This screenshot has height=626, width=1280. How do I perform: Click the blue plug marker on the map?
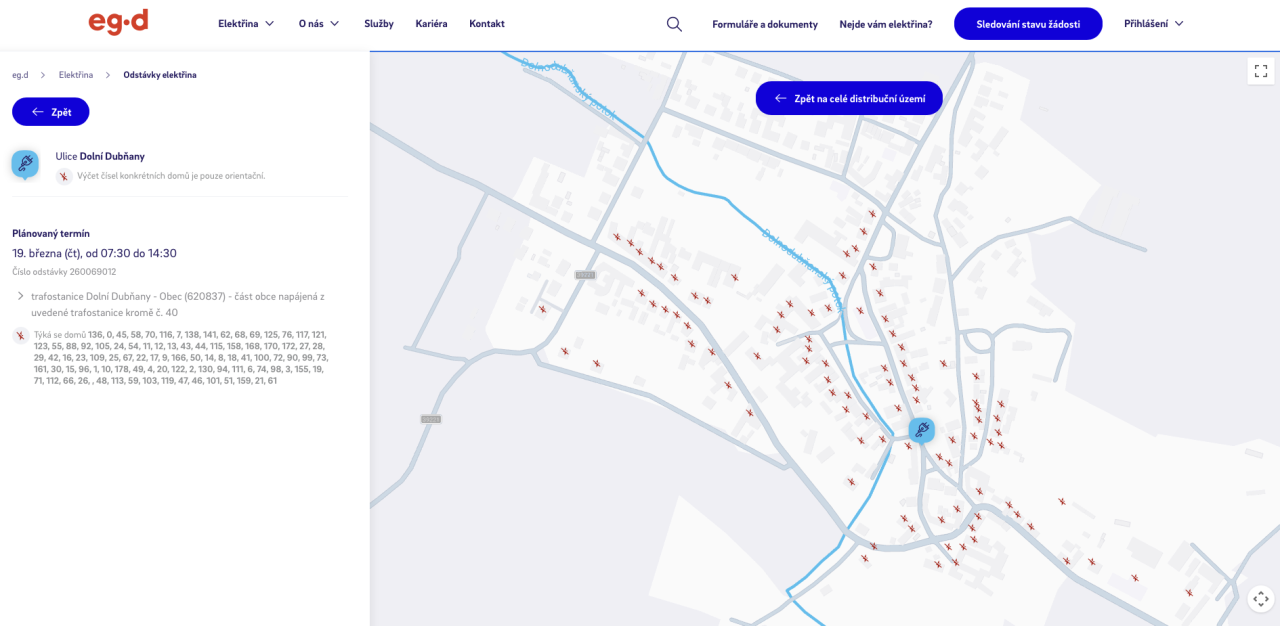click(x=922, y=430)
